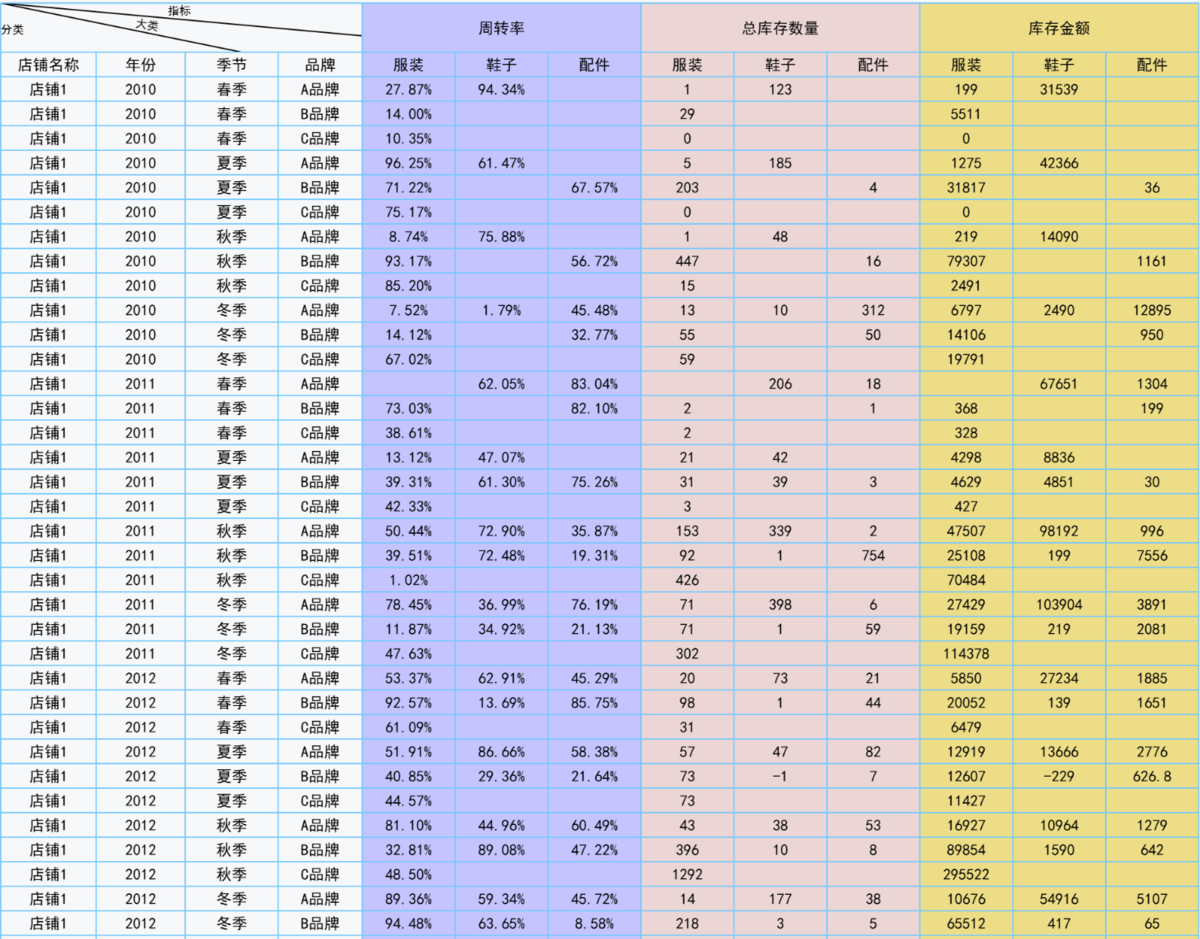Image resolution: width=1200 pixels, height=939 pixels.
Task: Select the 周转率 header cell
Action: 501,28
